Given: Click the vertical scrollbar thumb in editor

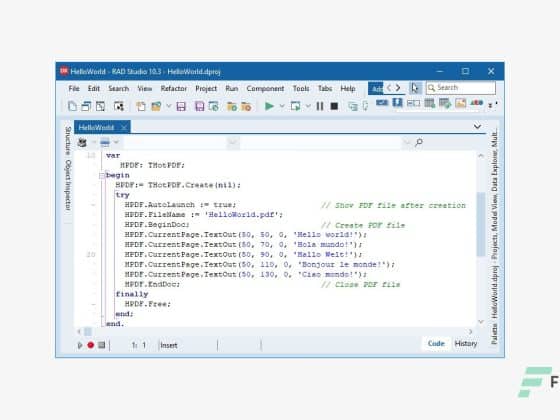Looking at the screenshot, I should click(481, 224).
